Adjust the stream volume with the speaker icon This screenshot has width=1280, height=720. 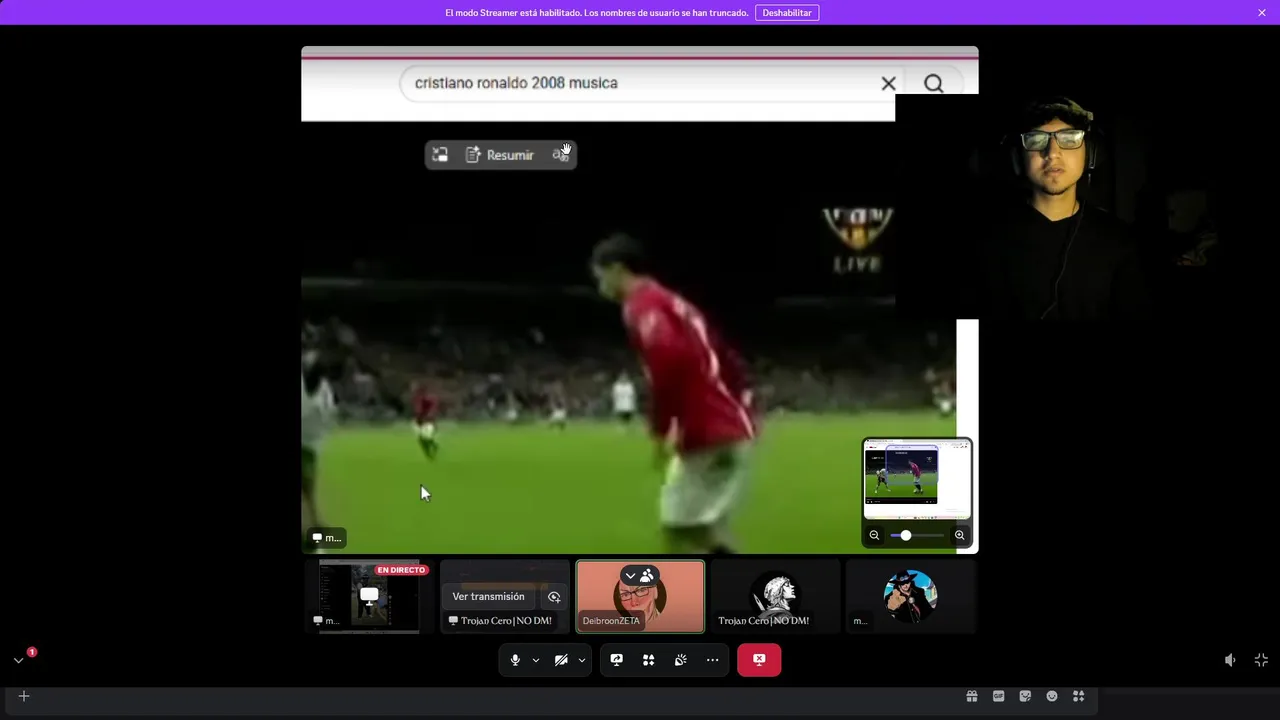coord(1230,660)
